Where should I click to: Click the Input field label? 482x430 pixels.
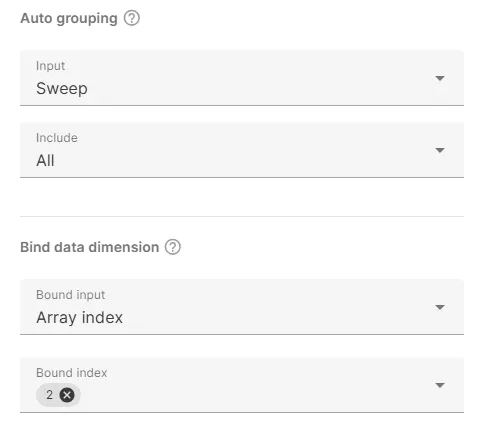click(50, 66)
